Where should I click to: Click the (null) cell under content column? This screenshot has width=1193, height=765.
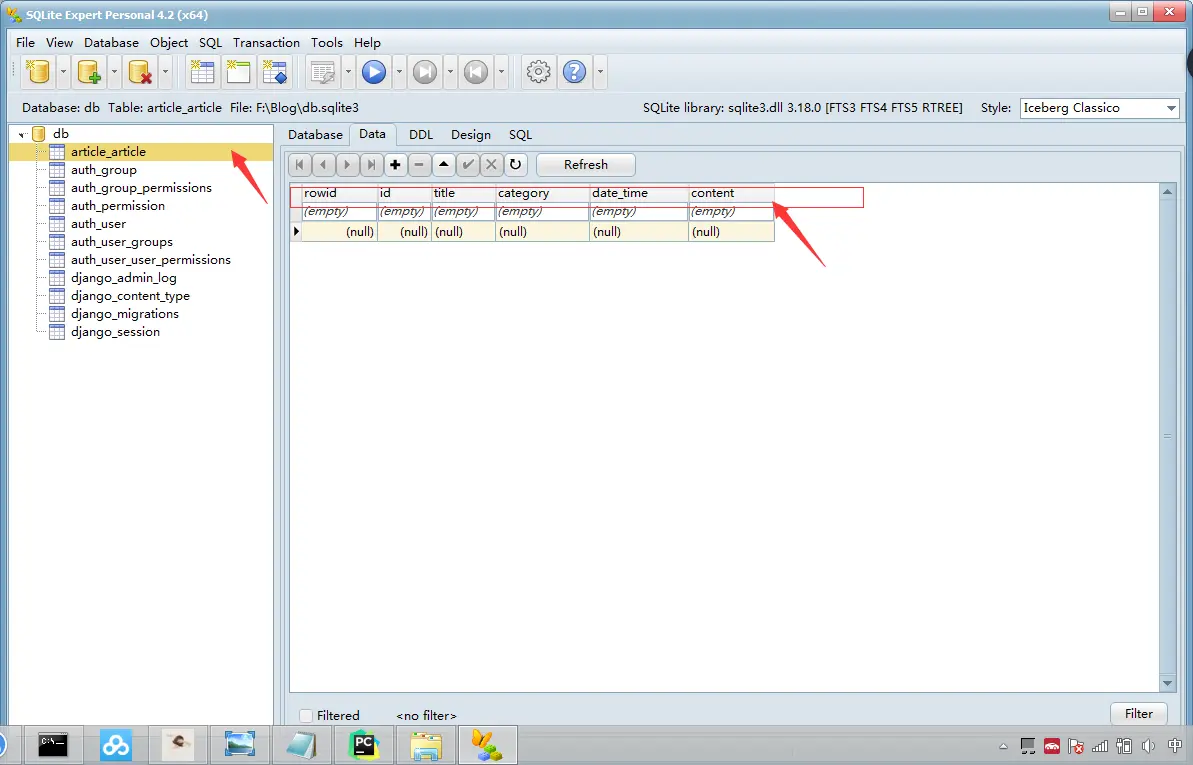[731, 231]
